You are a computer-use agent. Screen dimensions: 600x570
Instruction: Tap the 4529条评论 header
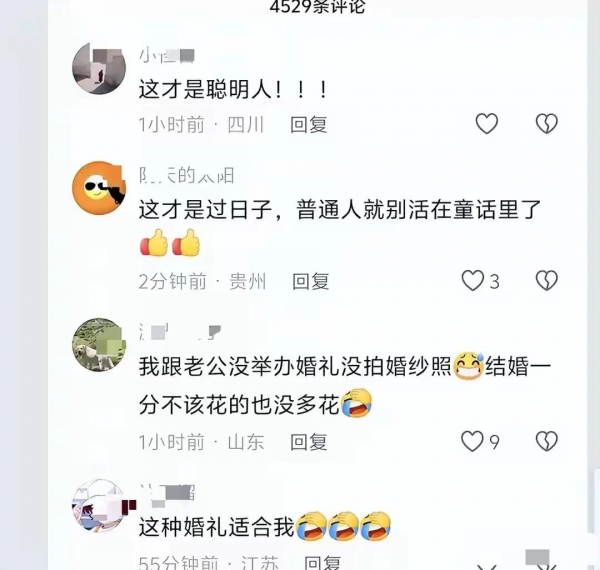click(x=317, y=6)
